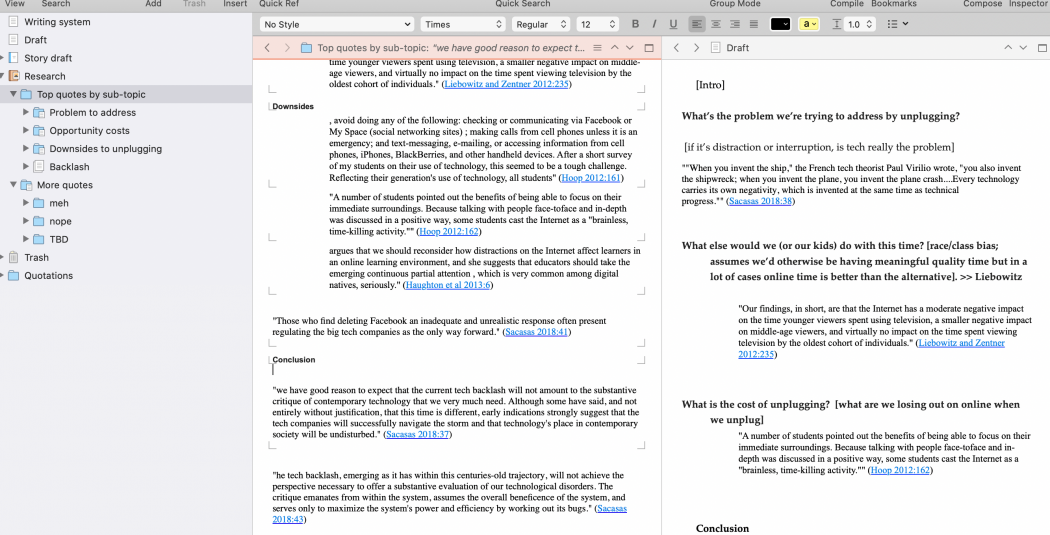Expand the Downsides to unplugging folder
1050x535 pixels.
pyautogui.click(x=25, y=148)
